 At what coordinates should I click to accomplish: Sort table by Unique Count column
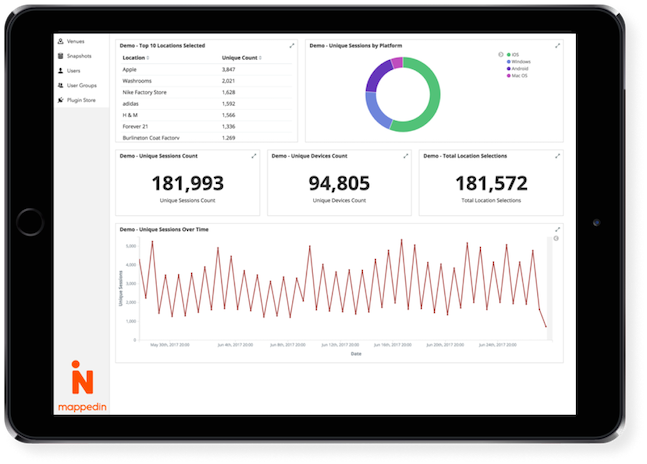pos(242,58)
